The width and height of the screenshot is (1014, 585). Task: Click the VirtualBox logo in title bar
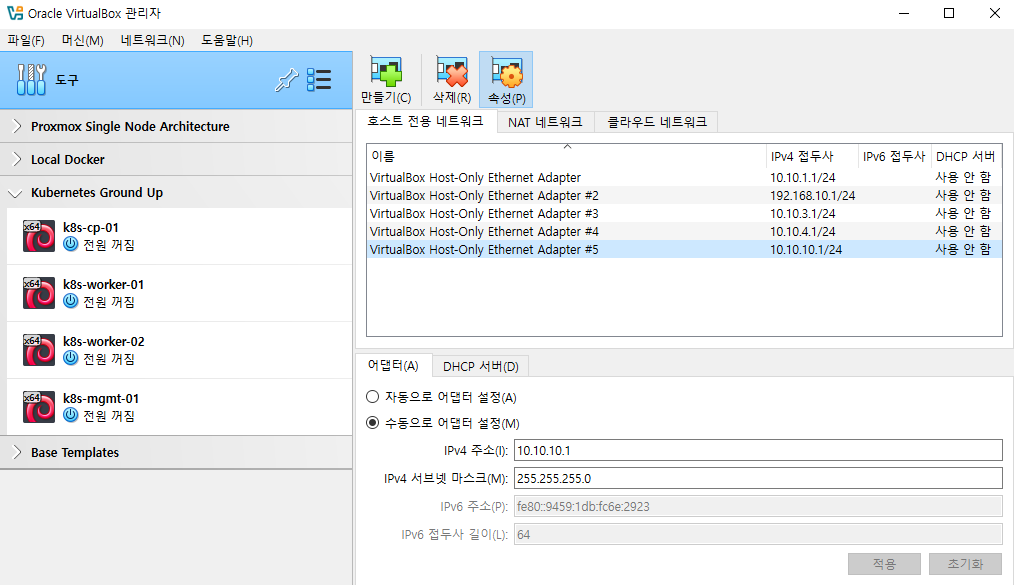[x=15, y=13]
